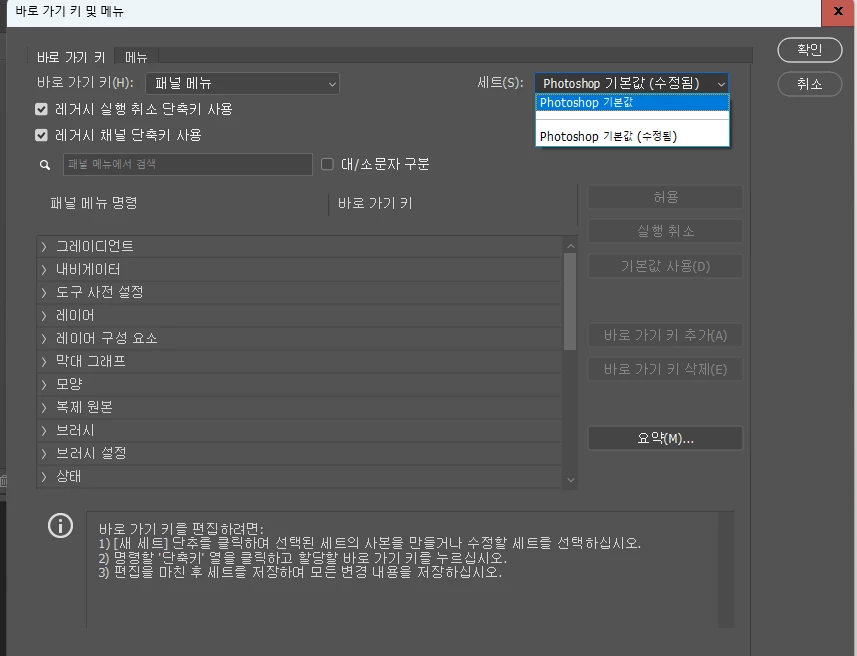Click the 허용 button

pos(665,197)
